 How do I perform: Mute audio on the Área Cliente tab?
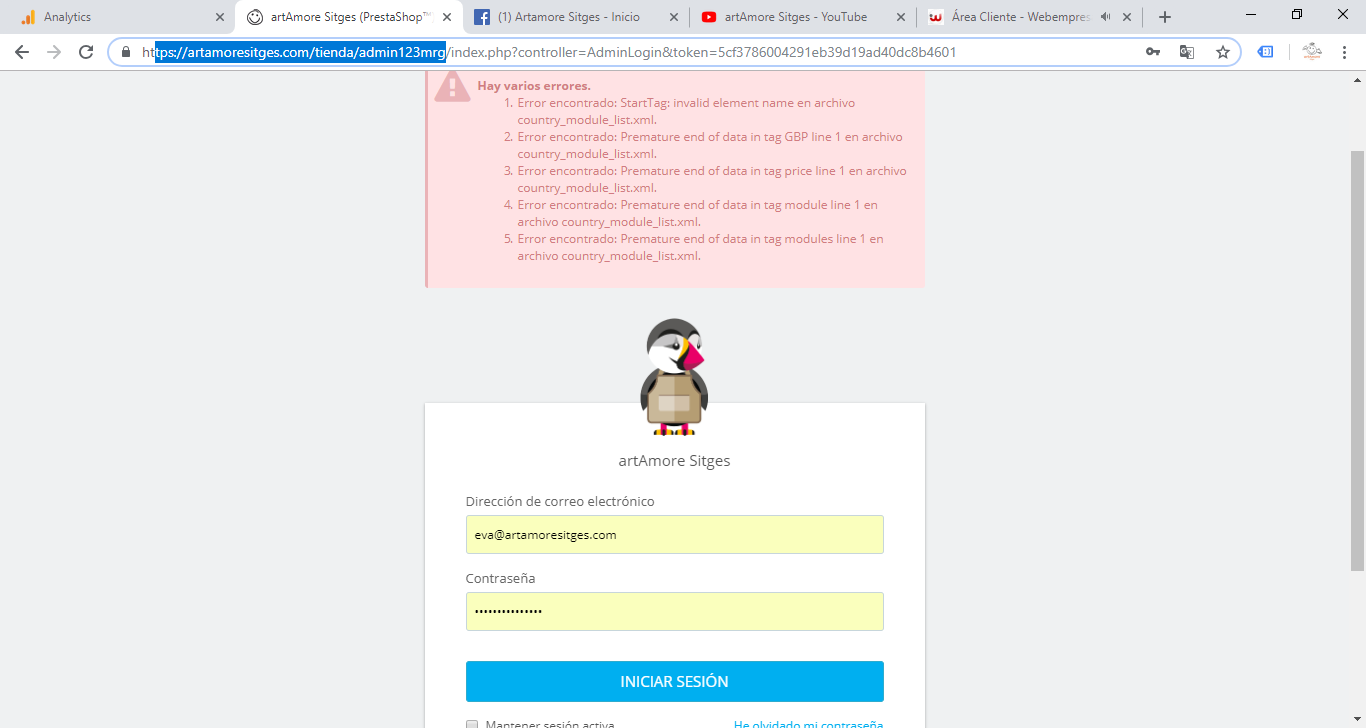pos(1105,17)
